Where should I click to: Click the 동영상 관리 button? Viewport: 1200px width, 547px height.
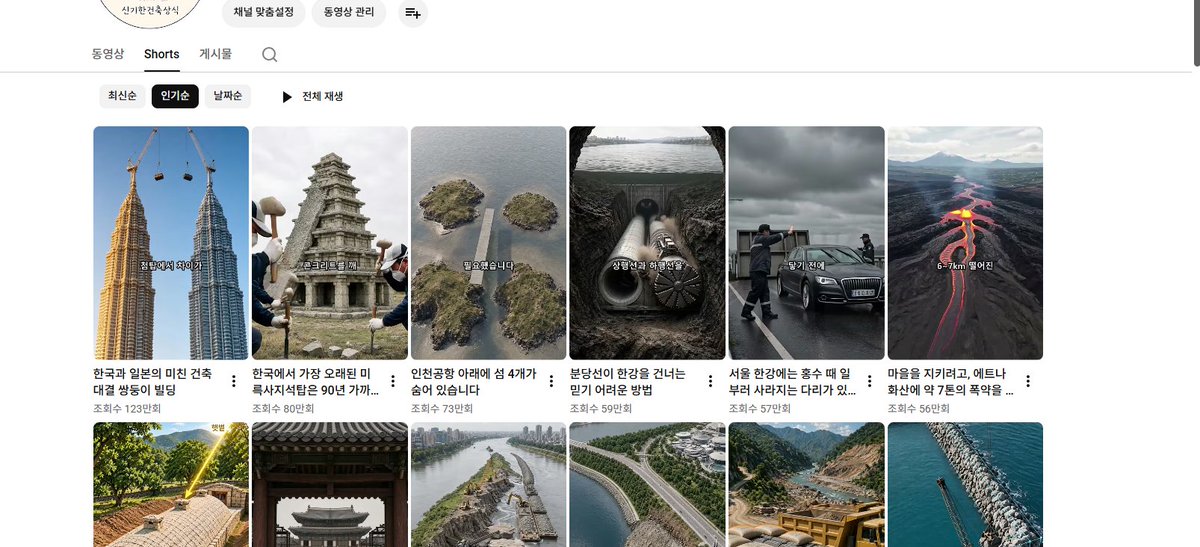(x=349, y=13)
